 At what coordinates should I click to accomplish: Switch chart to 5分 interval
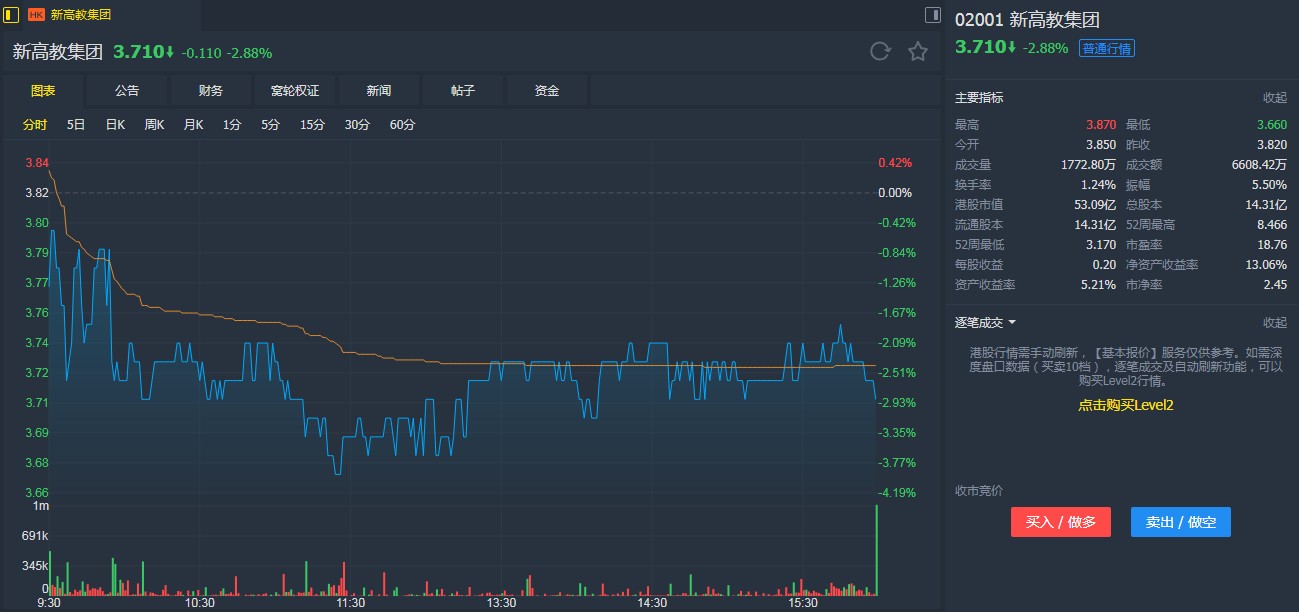tap(270, 125)
